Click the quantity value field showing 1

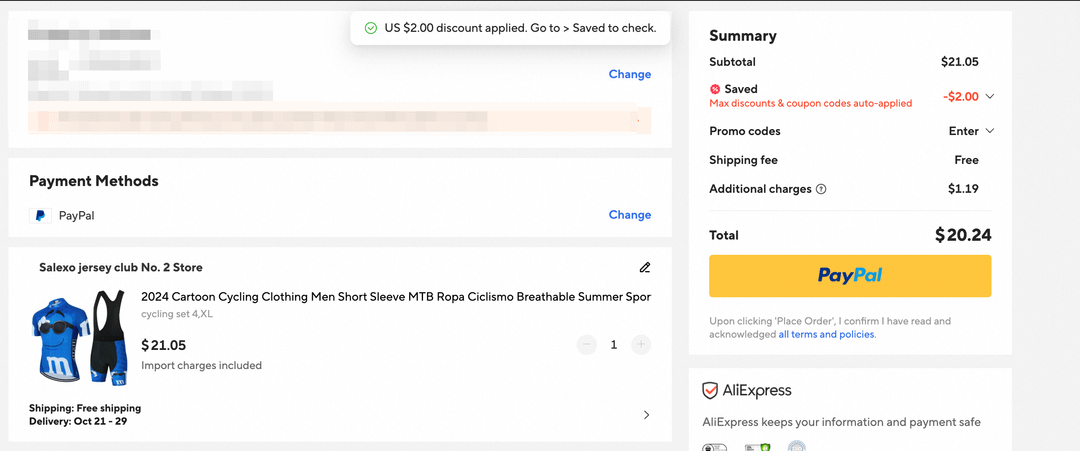pos(614,345)
